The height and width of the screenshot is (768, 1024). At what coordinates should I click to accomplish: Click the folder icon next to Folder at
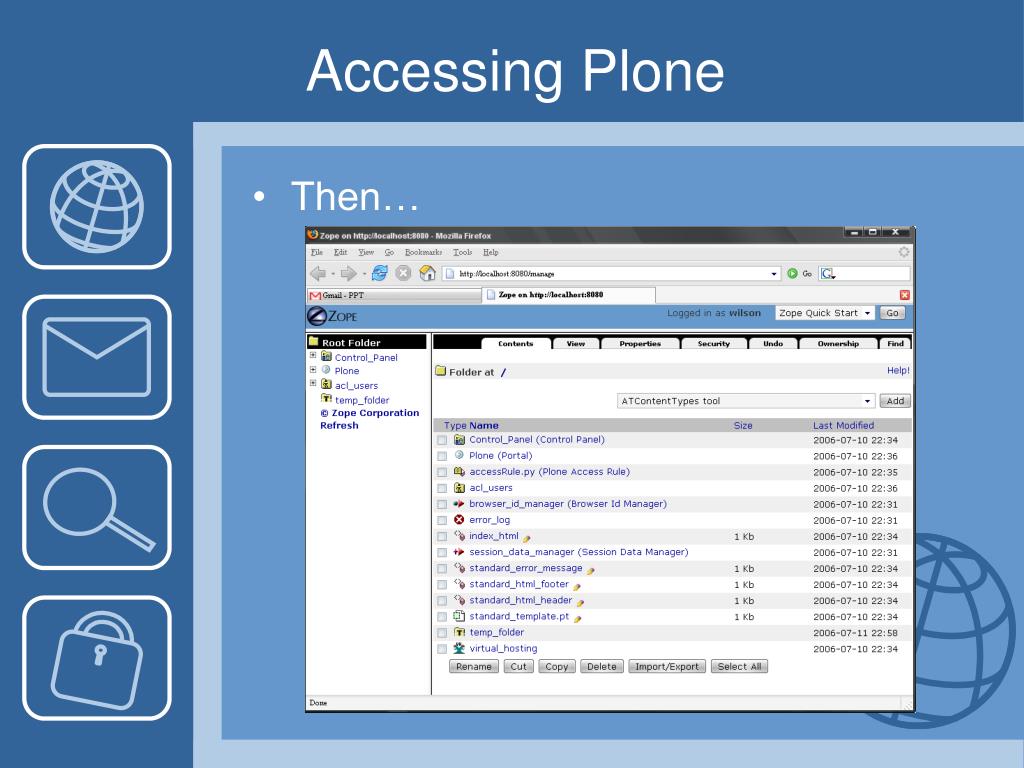pos(441,371)
